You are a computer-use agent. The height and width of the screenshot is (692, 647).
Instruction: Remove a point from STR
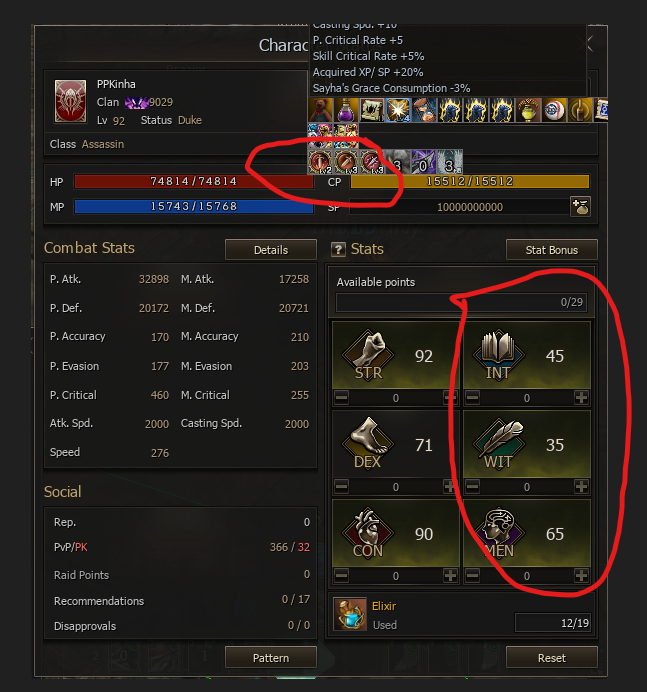pyautogui.click(x=341, y=398)
